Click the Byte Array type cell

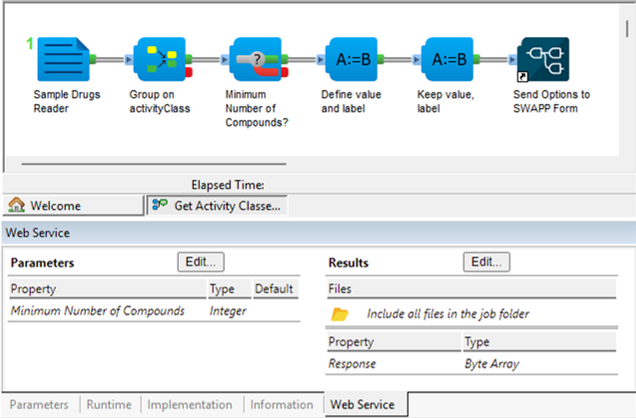pos(492,364)
